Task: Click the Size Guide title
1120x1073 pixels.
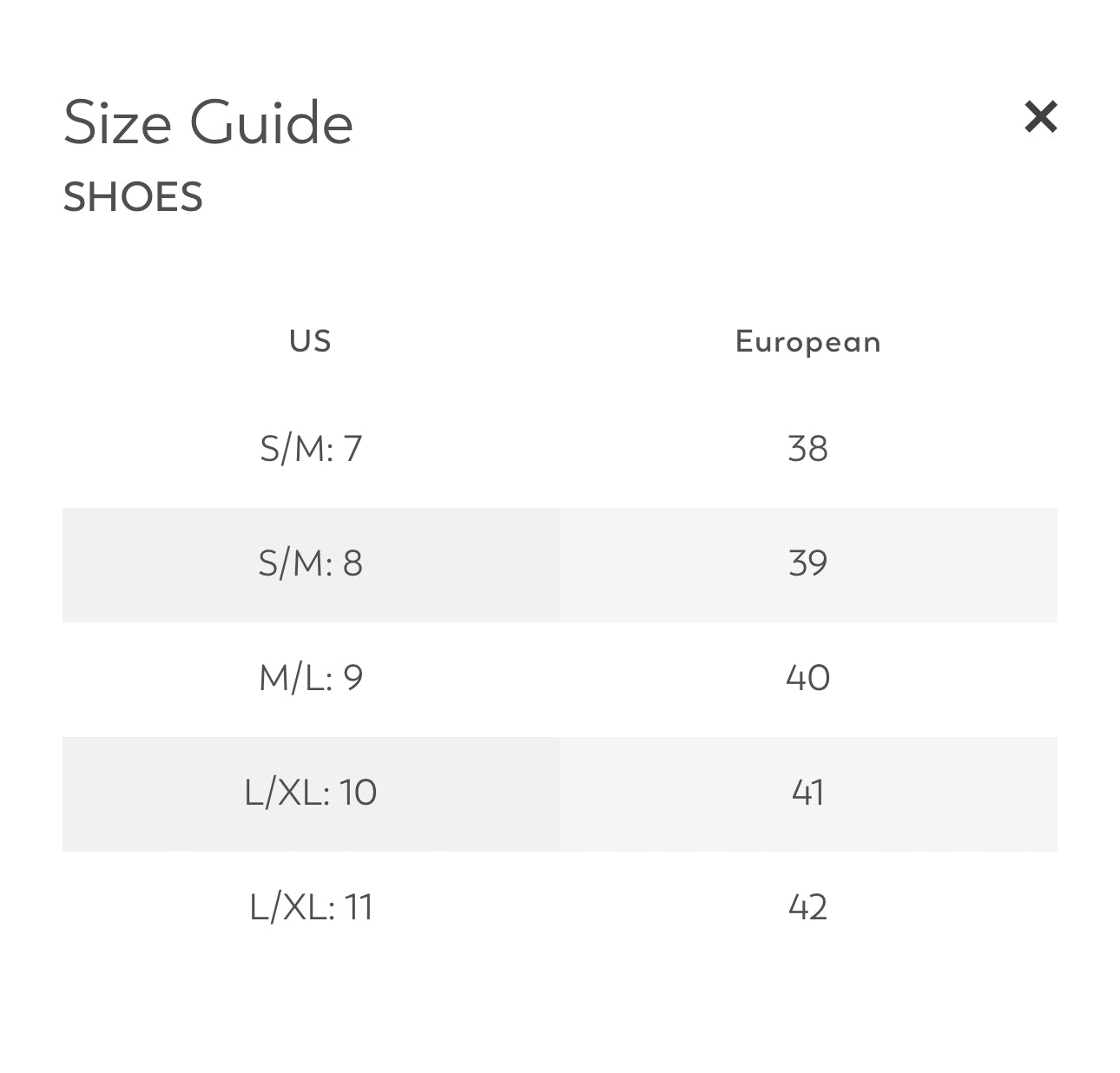Action: 208,122
